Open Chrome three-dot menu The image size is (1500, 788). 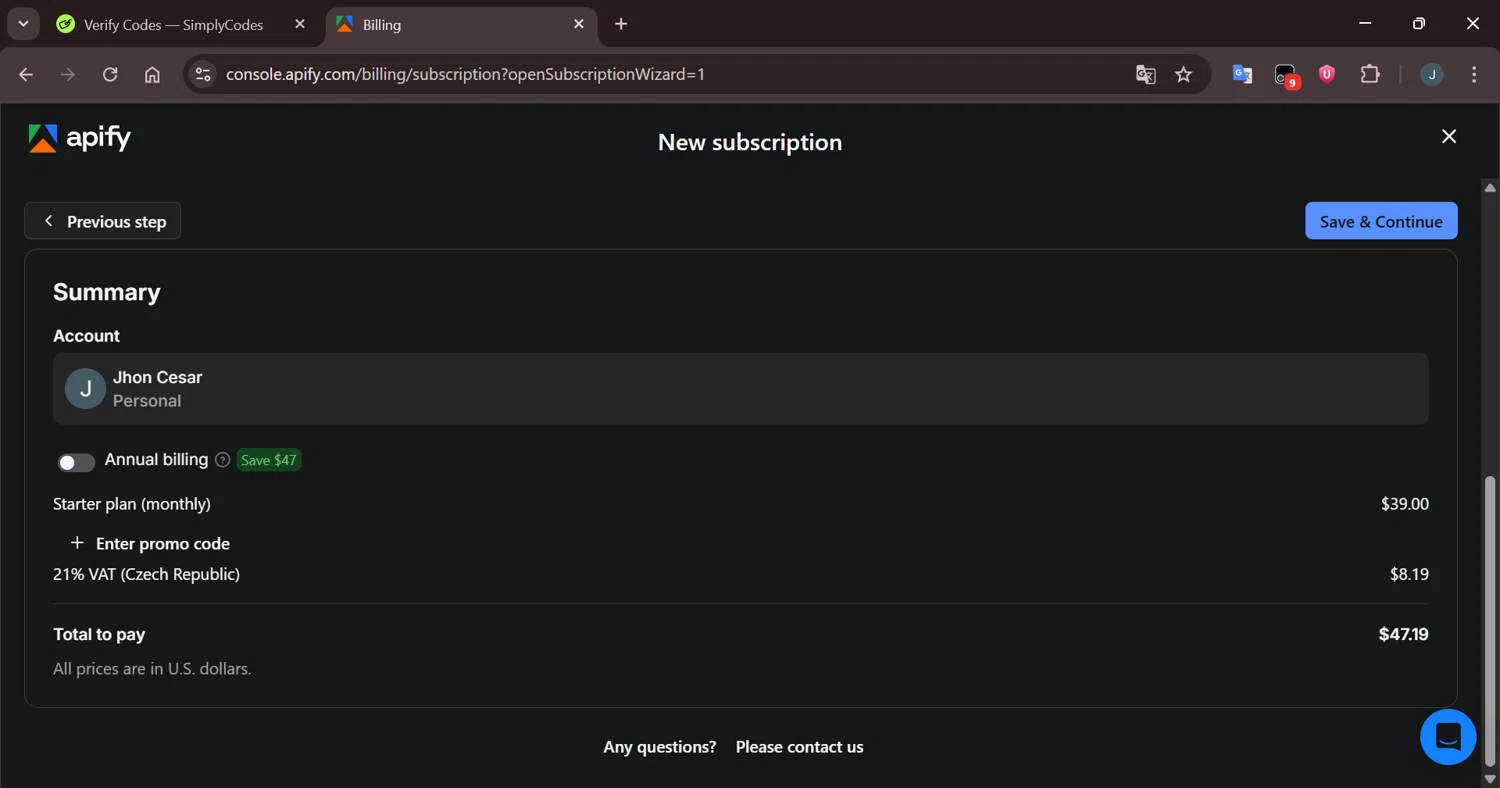(x=1474, y=74)
